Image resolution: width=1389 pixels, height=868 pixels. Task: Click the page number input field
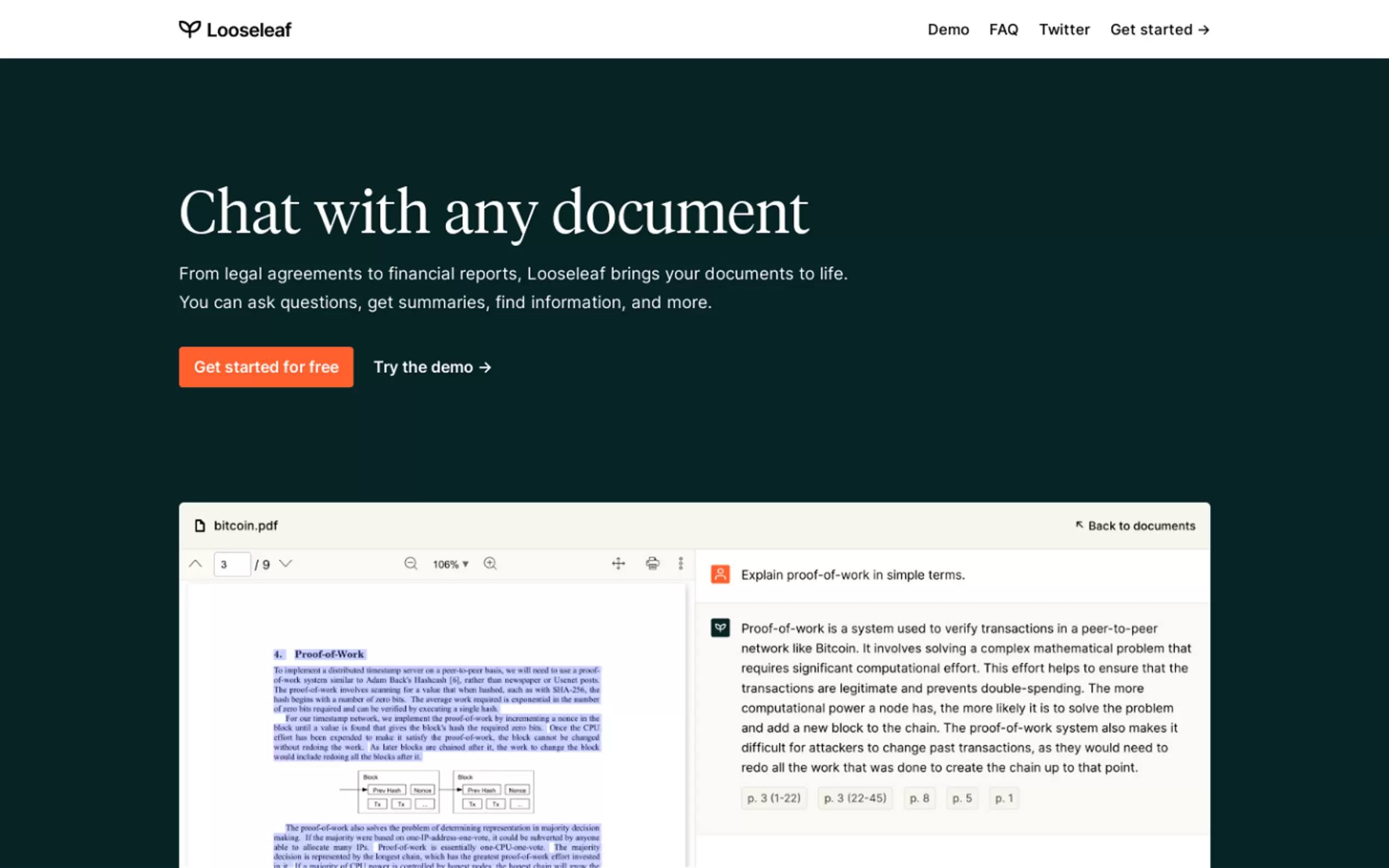coord(232,564)
